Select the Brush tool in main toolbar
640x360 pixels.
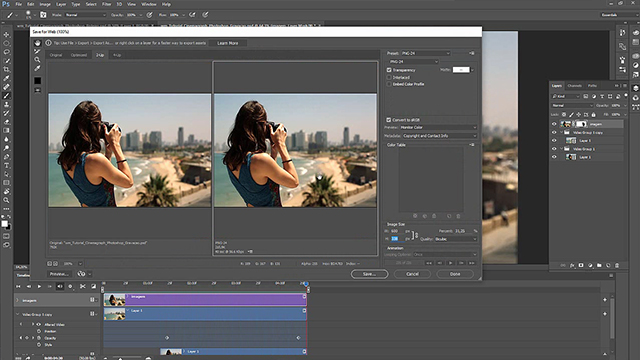tap(6, 96)
